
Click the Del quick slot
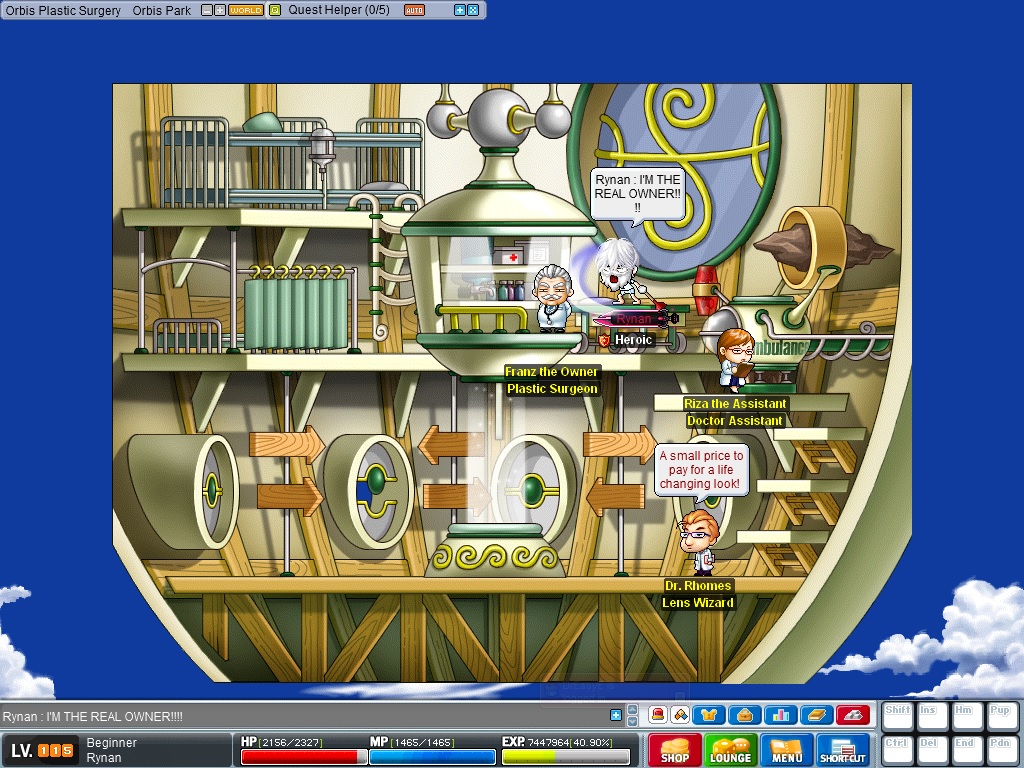click(x=932, y=751)
